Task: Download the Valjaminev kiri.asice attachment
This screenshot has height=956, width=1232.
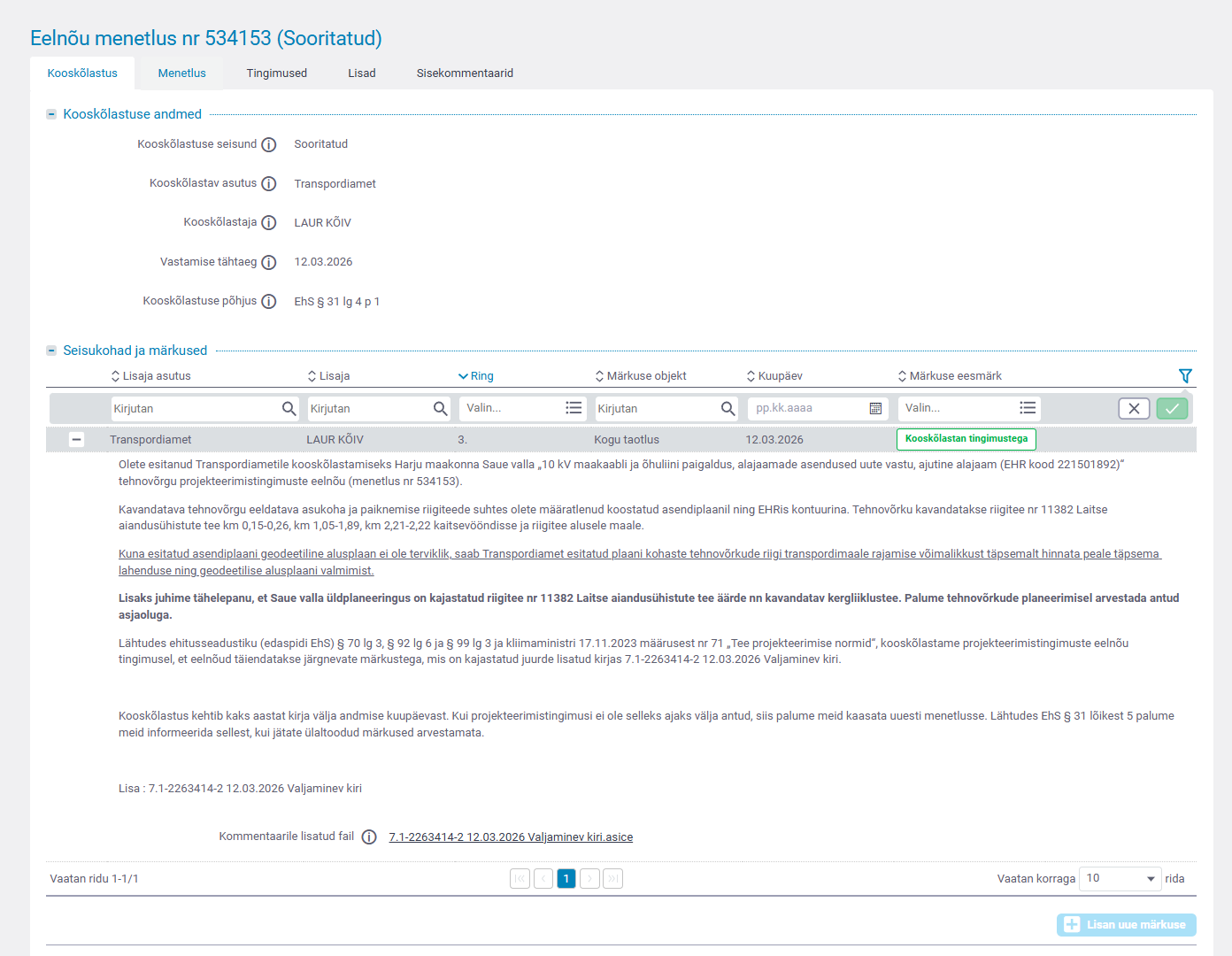Action: click(511, 837)
